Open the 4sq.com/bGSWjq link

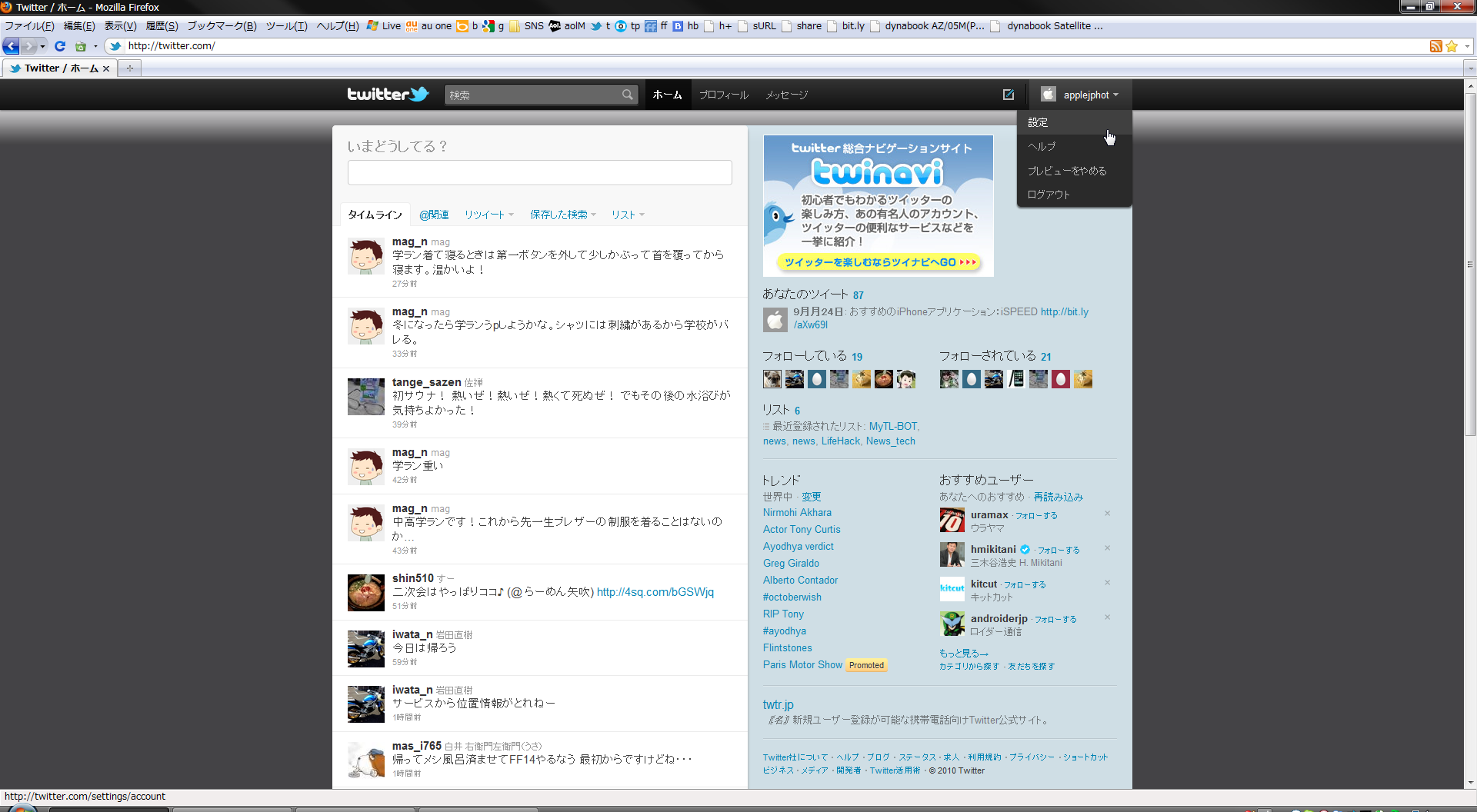[x=655, y=592]
